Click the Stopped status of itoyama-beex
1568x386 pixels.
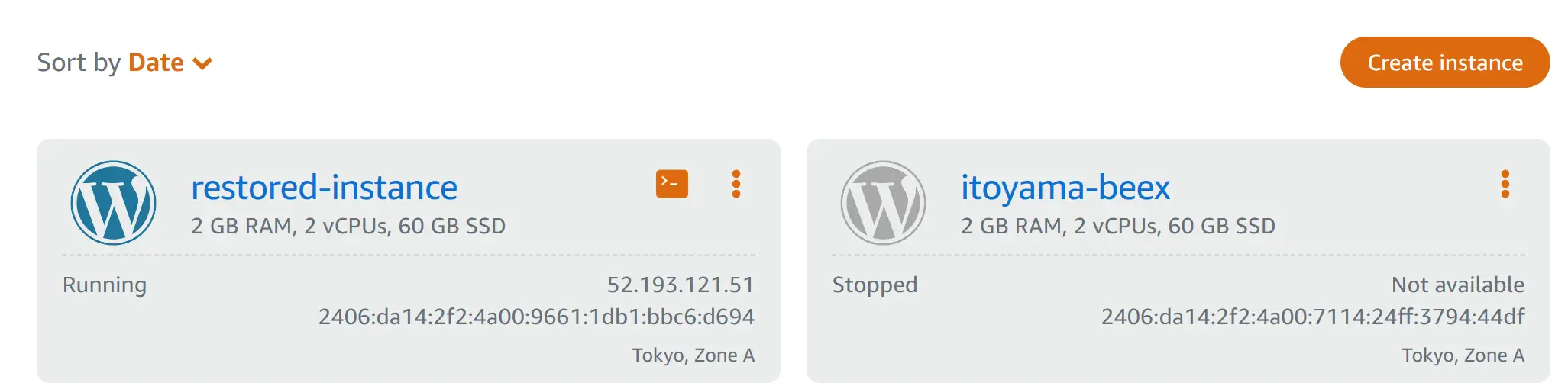[x=875, y=285]
